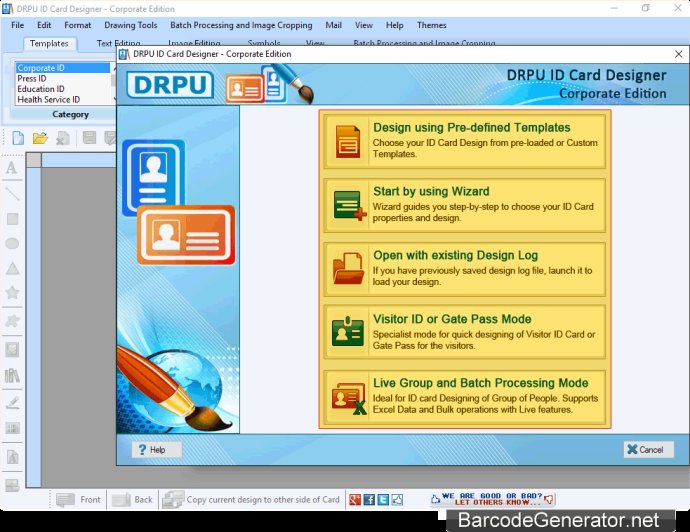Switch to the Back side of card

(x=132, y=499)
